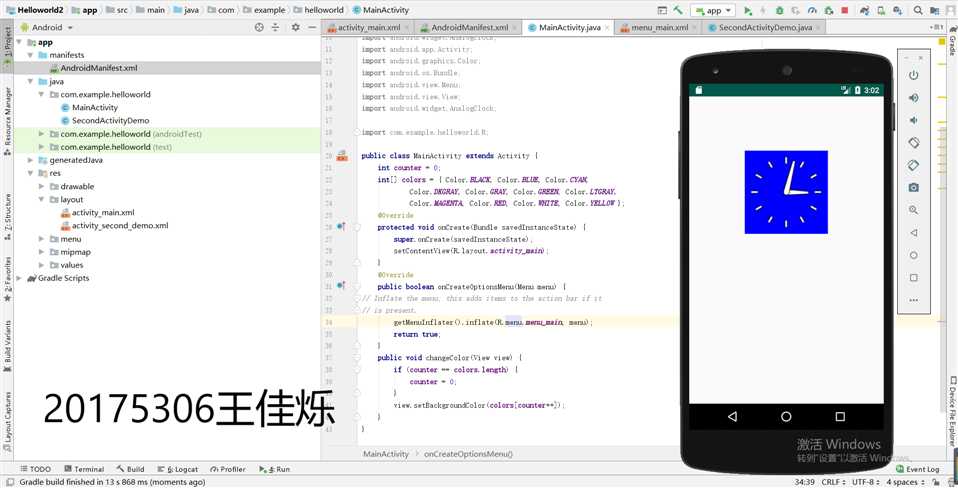Open emulator extended controls ellipsis
Screen dimensions: 958x488
point(913,300)
